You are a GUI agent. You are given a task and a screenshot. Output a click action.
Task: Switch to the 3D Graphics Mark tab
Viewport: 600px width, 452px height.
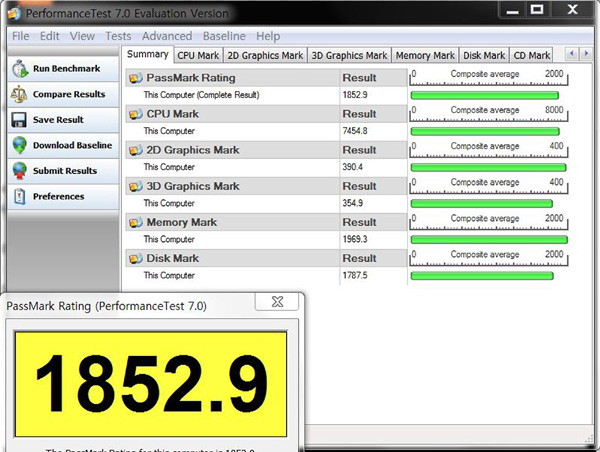pyautogui.click(x=349, y=55)
